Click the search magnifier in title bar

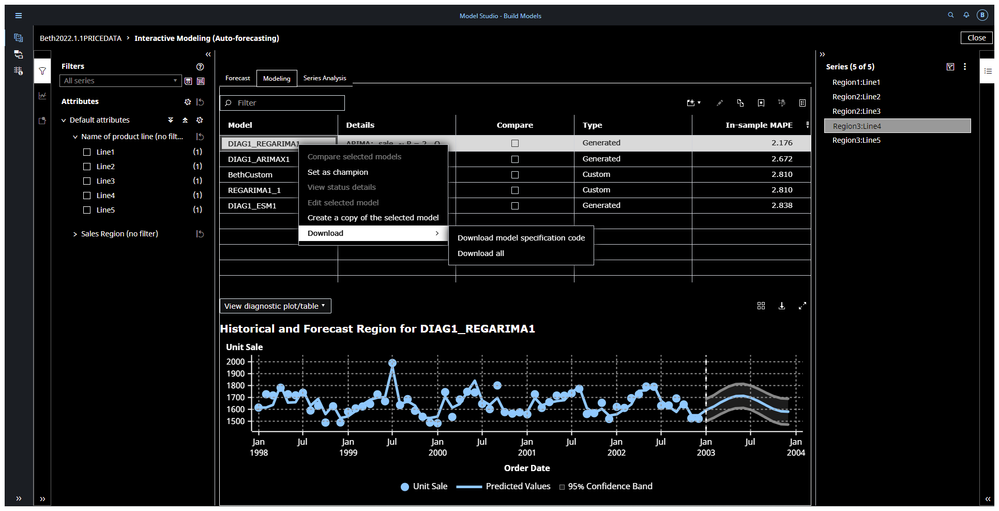(950, 16)
